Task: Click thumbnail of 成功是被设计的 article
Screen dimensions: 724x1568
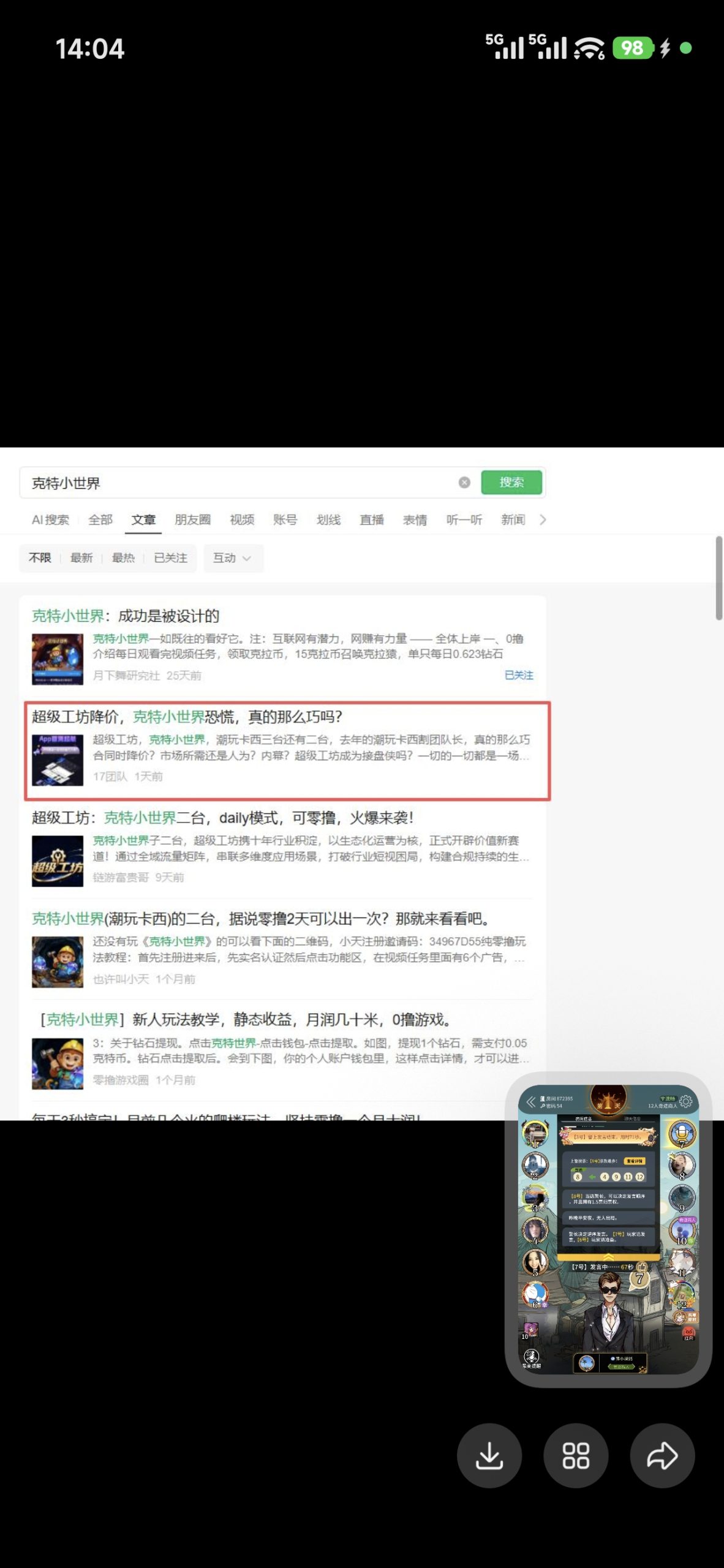Action: 58,659
